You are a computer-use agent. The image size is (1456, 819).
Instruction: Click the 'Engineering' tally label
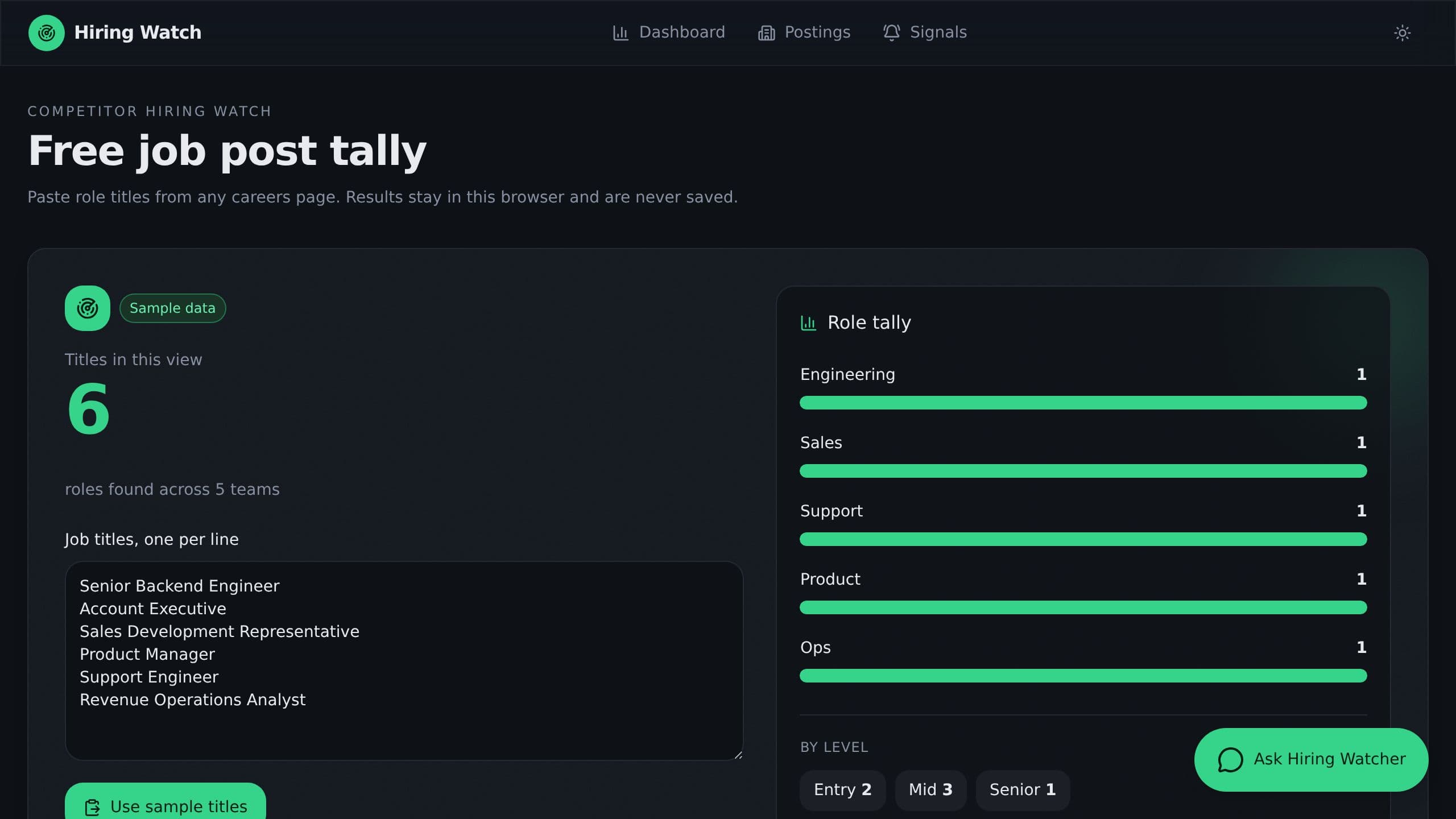point(847,375)
